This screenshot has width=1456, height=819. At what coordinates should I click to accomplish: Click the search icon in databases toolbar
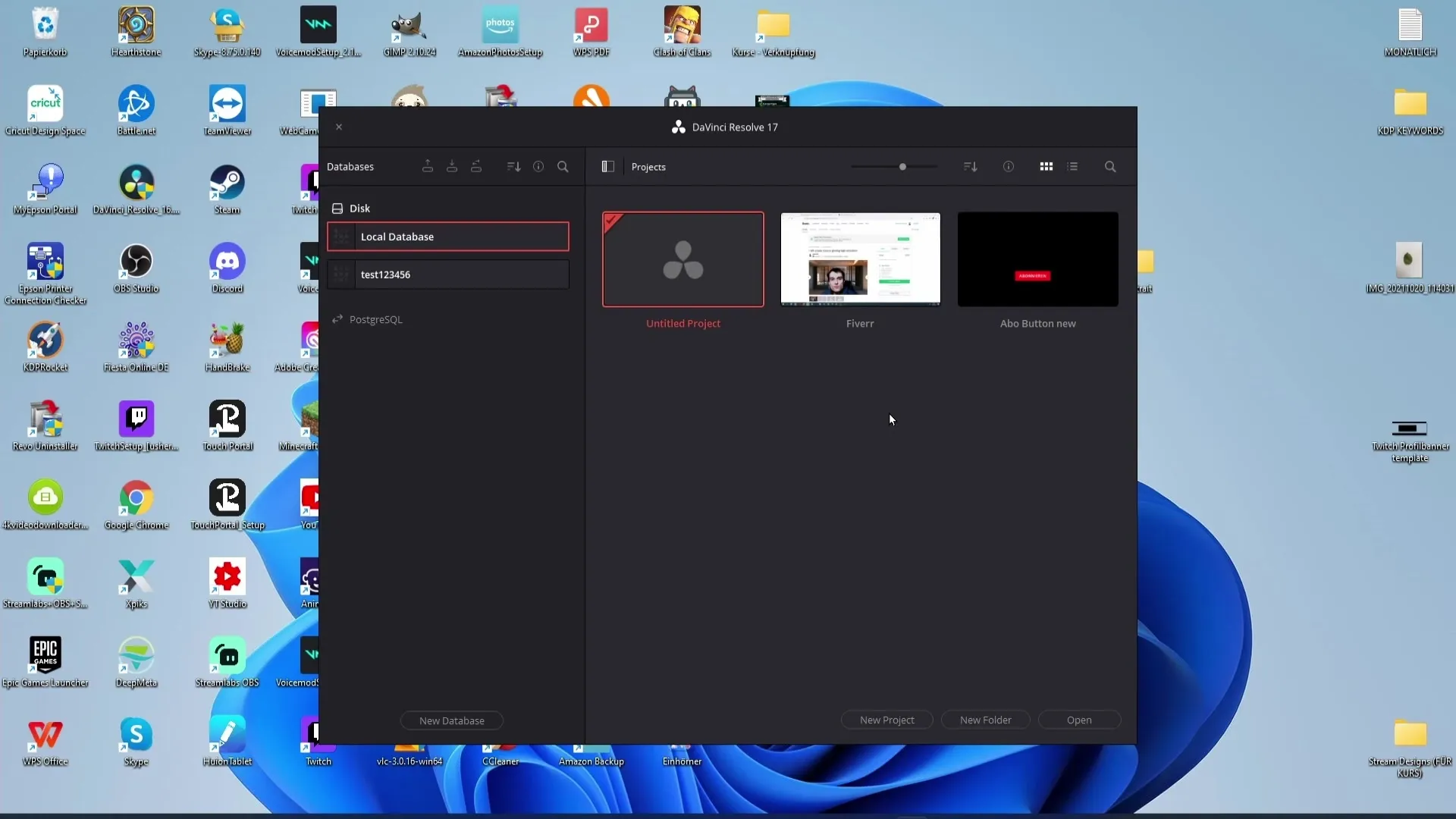coord(563,167)
